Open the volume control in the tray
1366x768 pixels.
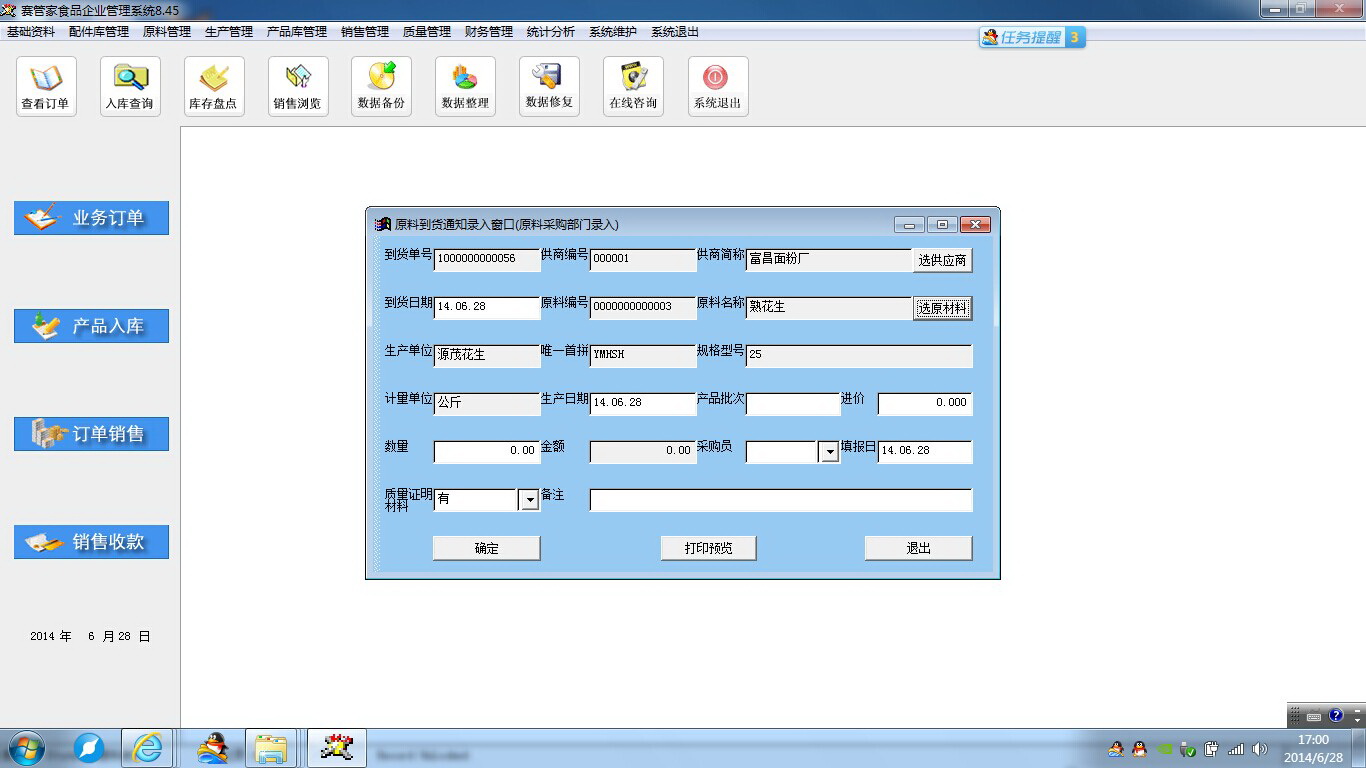[1260, 749]
